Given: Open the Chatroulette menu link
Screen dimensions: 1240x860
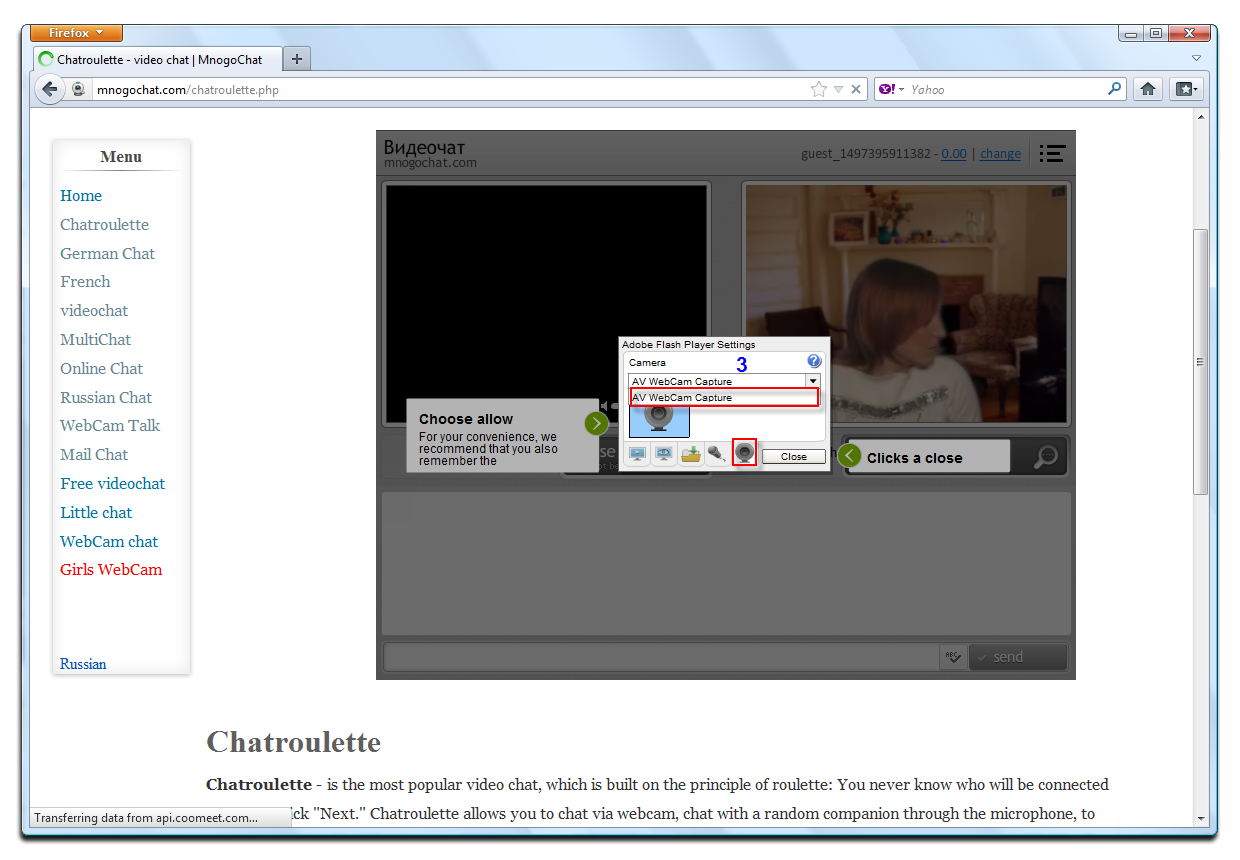Looking at the screenshot, I should pyautogui.click(x=104, y=225).
